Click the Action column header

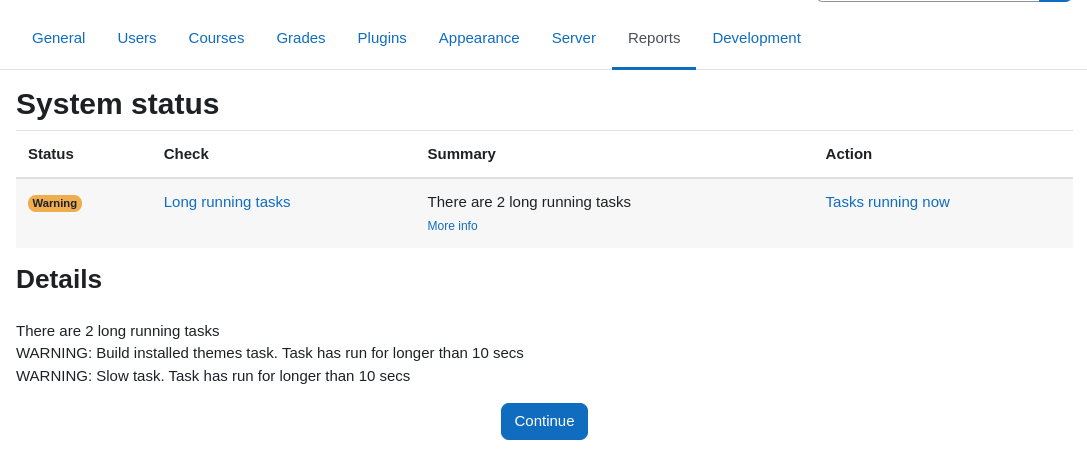click(x=849, y=154)
